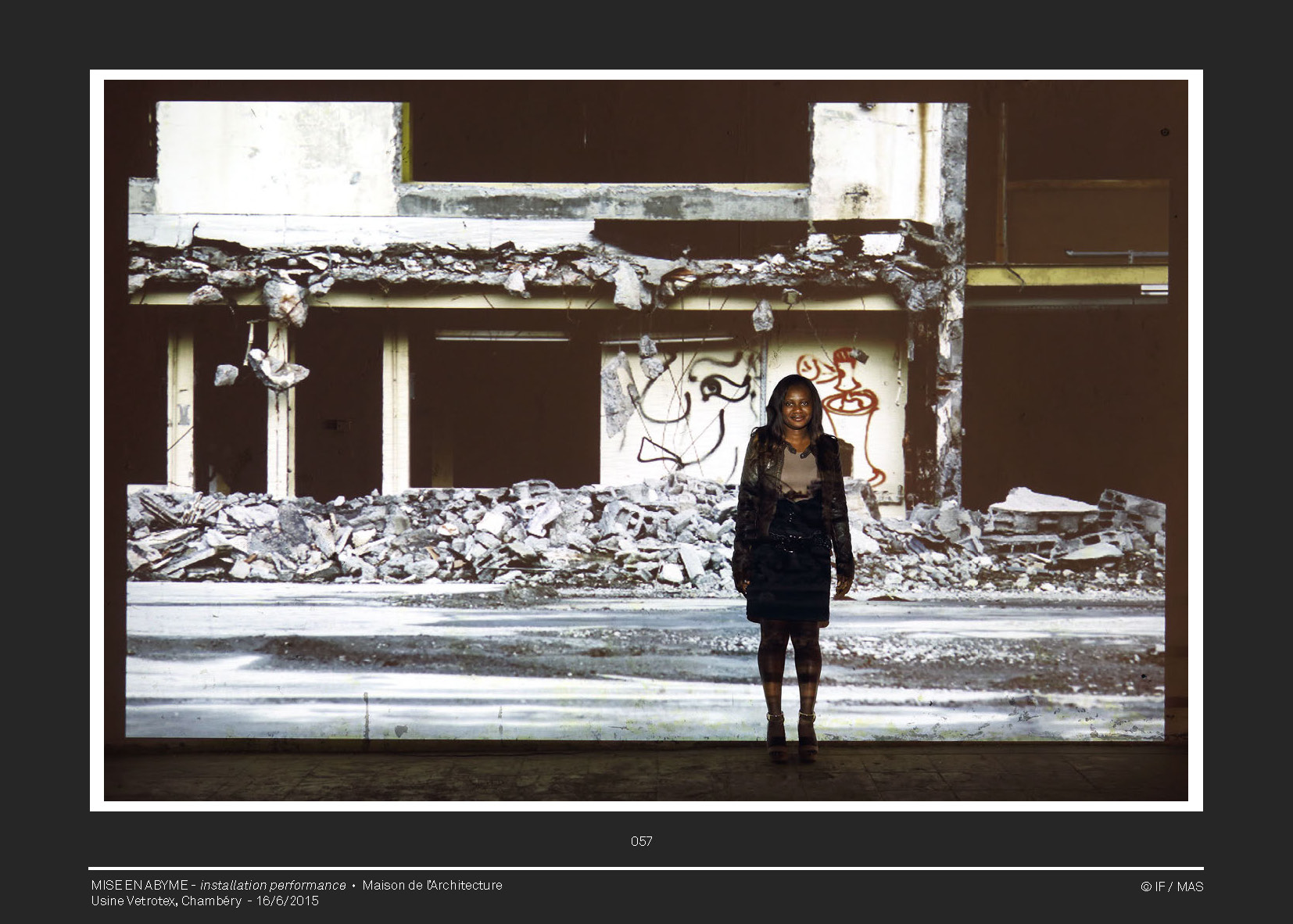The width and height of the screenshot is (1293, 924).
Task: Click the © IF / MAS copyright credit
Action: click(x=1171, y=886)
